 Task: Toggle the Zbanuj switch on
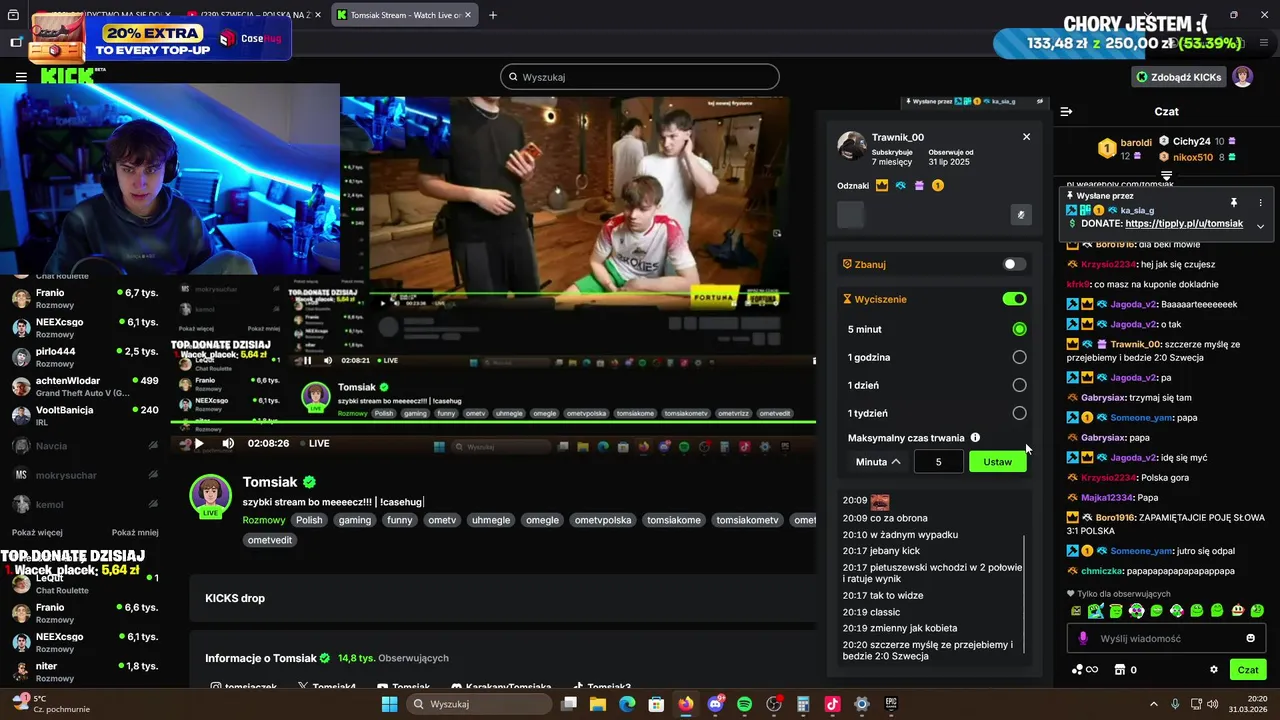coord(1014,264)
